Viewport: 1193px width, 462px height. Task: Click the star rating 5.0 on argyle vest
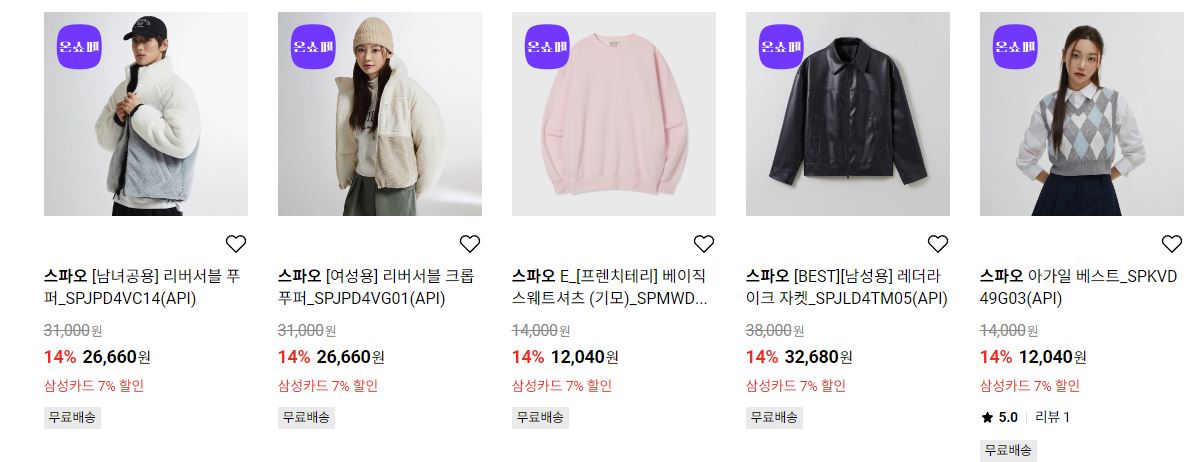pos(1000,417)
